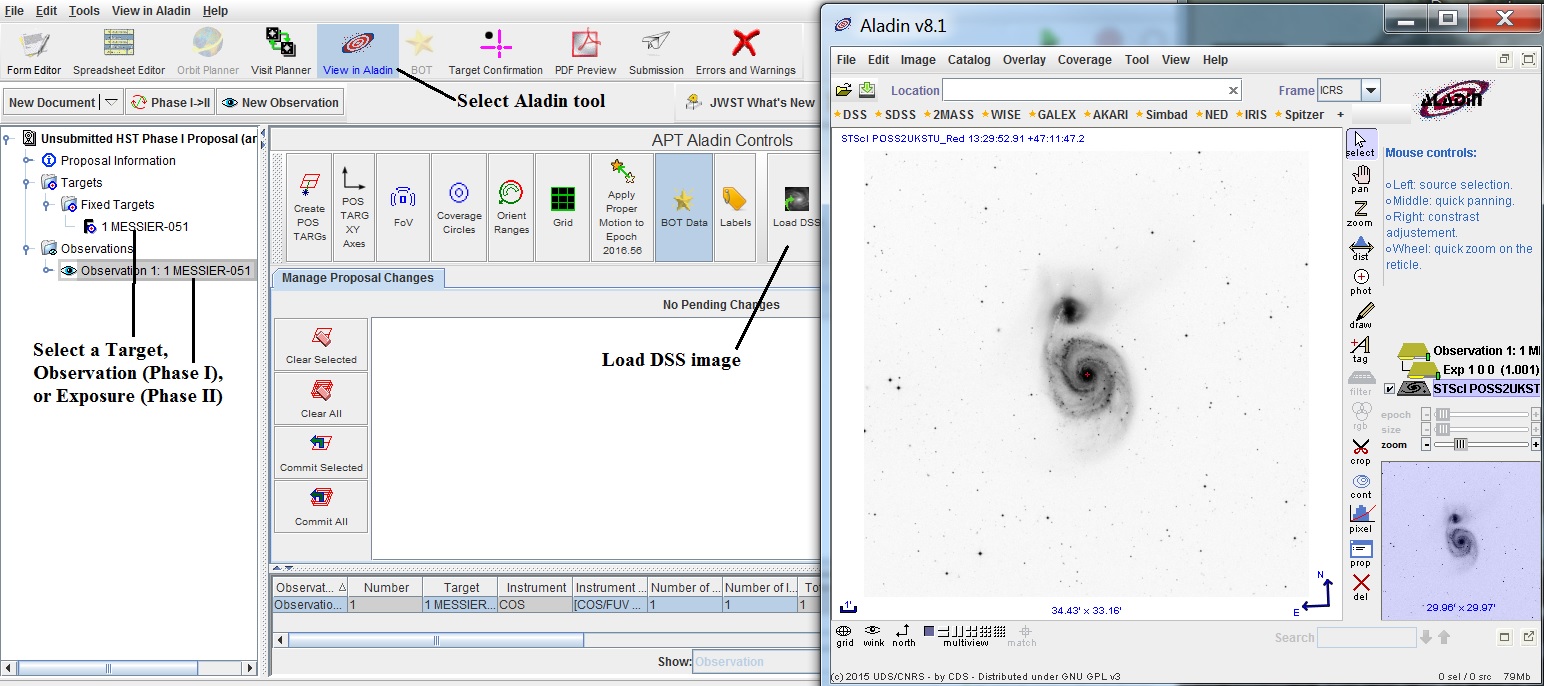Load the DSS image
This screenshot has width=1544, height=686.
[795, 207]
